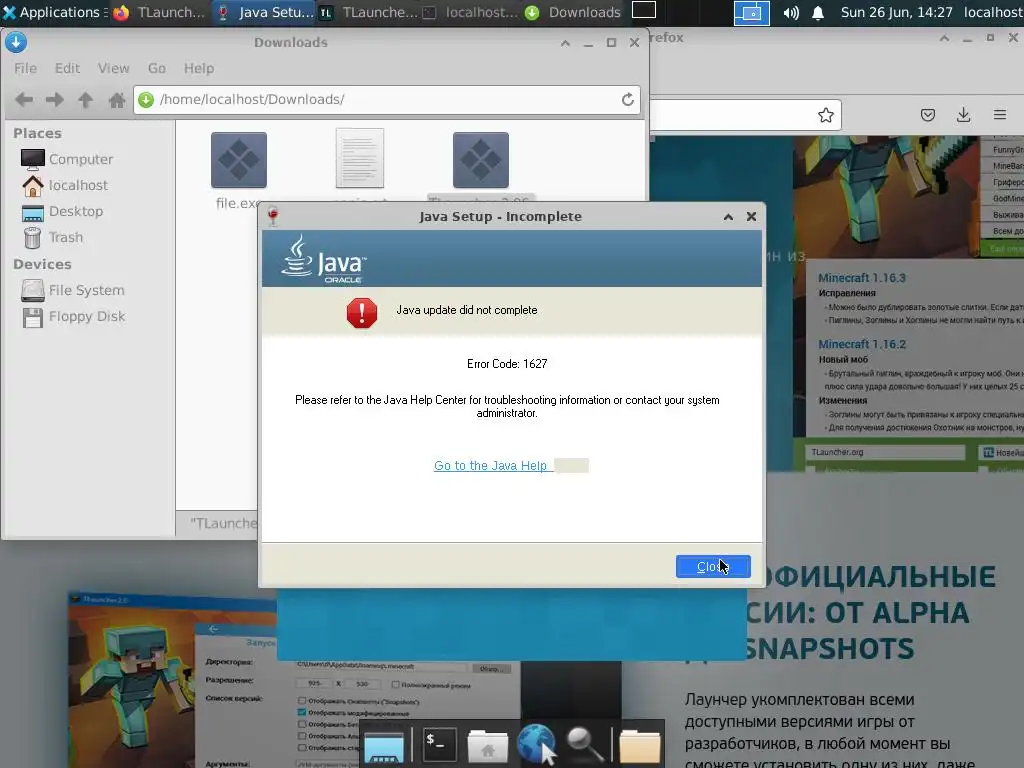Bookmark page with Firefox star icon
Image resolution: width=1024 pixels, height=768 pixels.
click(x=825, y=116)
